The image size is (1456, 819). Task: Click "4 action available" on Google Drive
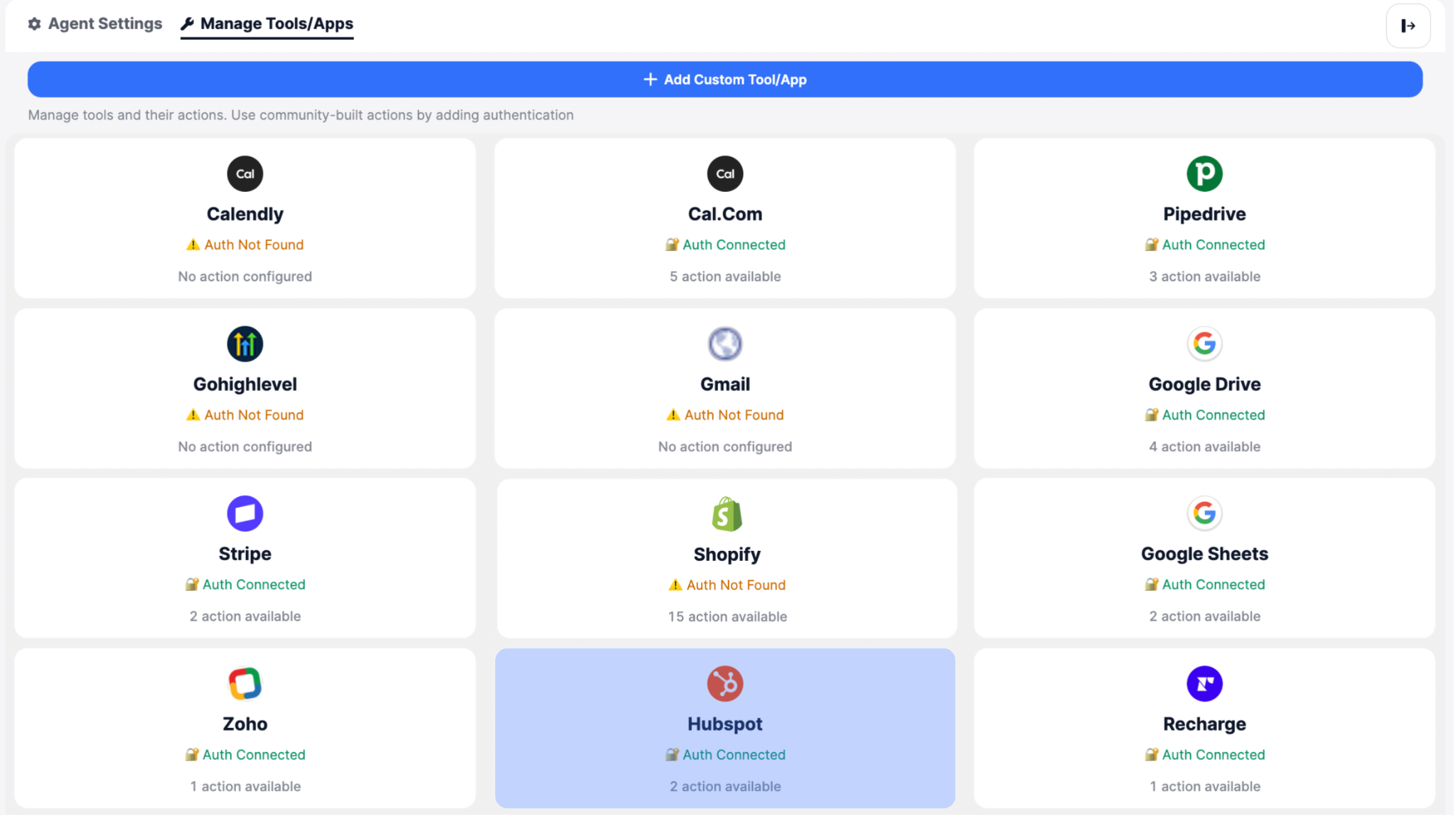1204,447
